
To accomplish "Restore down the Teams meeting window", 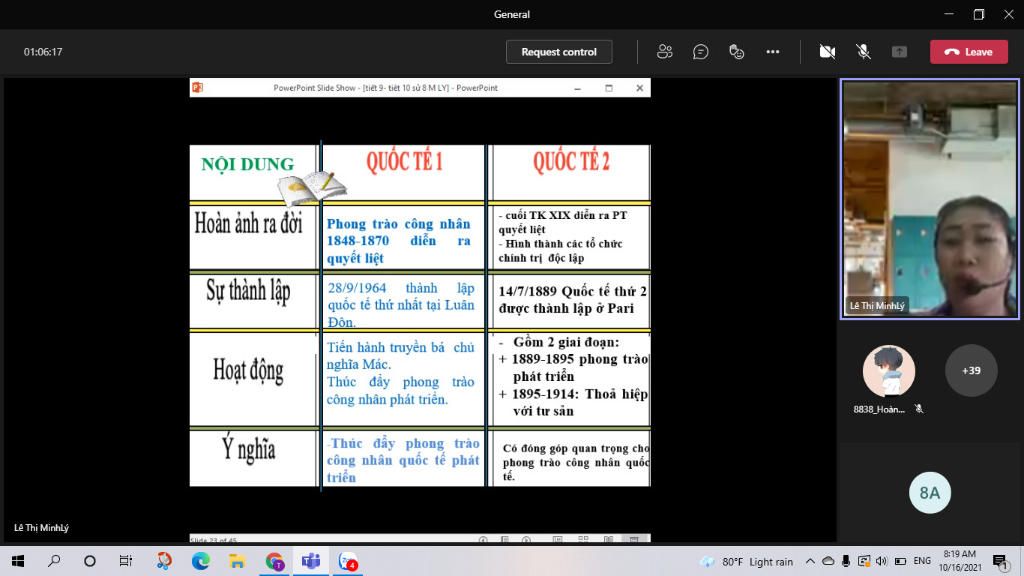I will pos(978,14).
